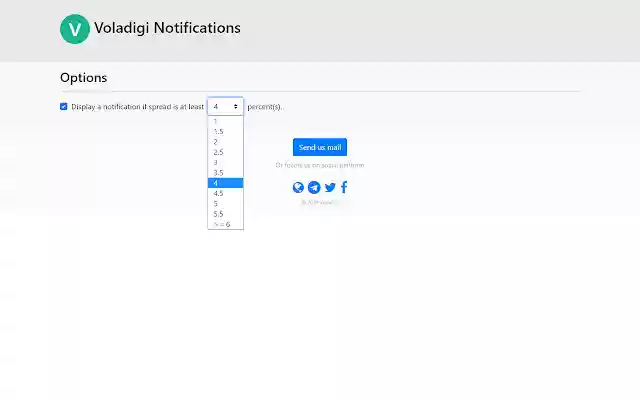Open the Telegram social icon

point(314,187)
